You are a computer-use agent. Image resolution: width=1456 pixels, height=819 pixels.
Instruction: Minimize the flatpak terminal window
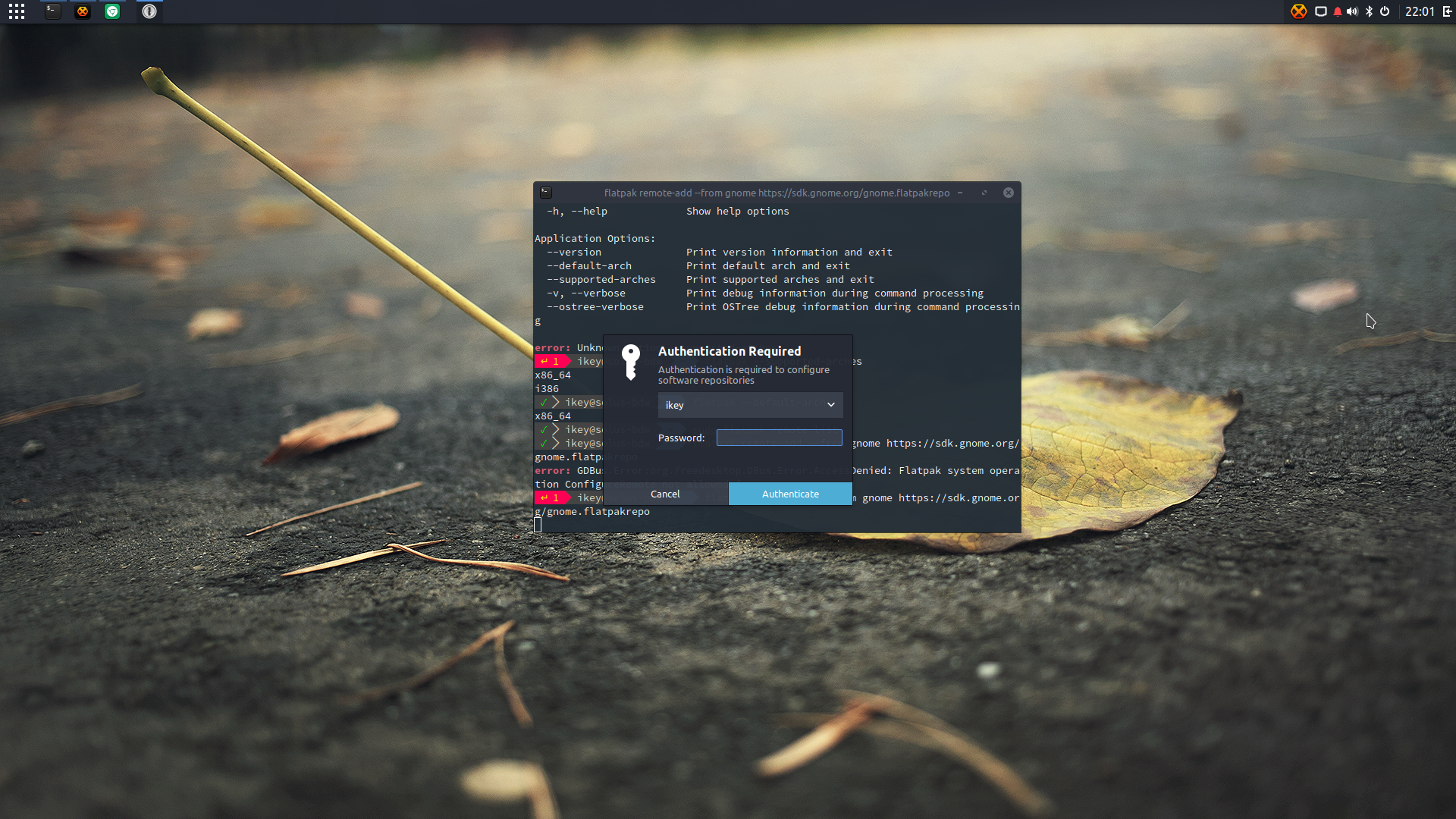pos(960,193)
